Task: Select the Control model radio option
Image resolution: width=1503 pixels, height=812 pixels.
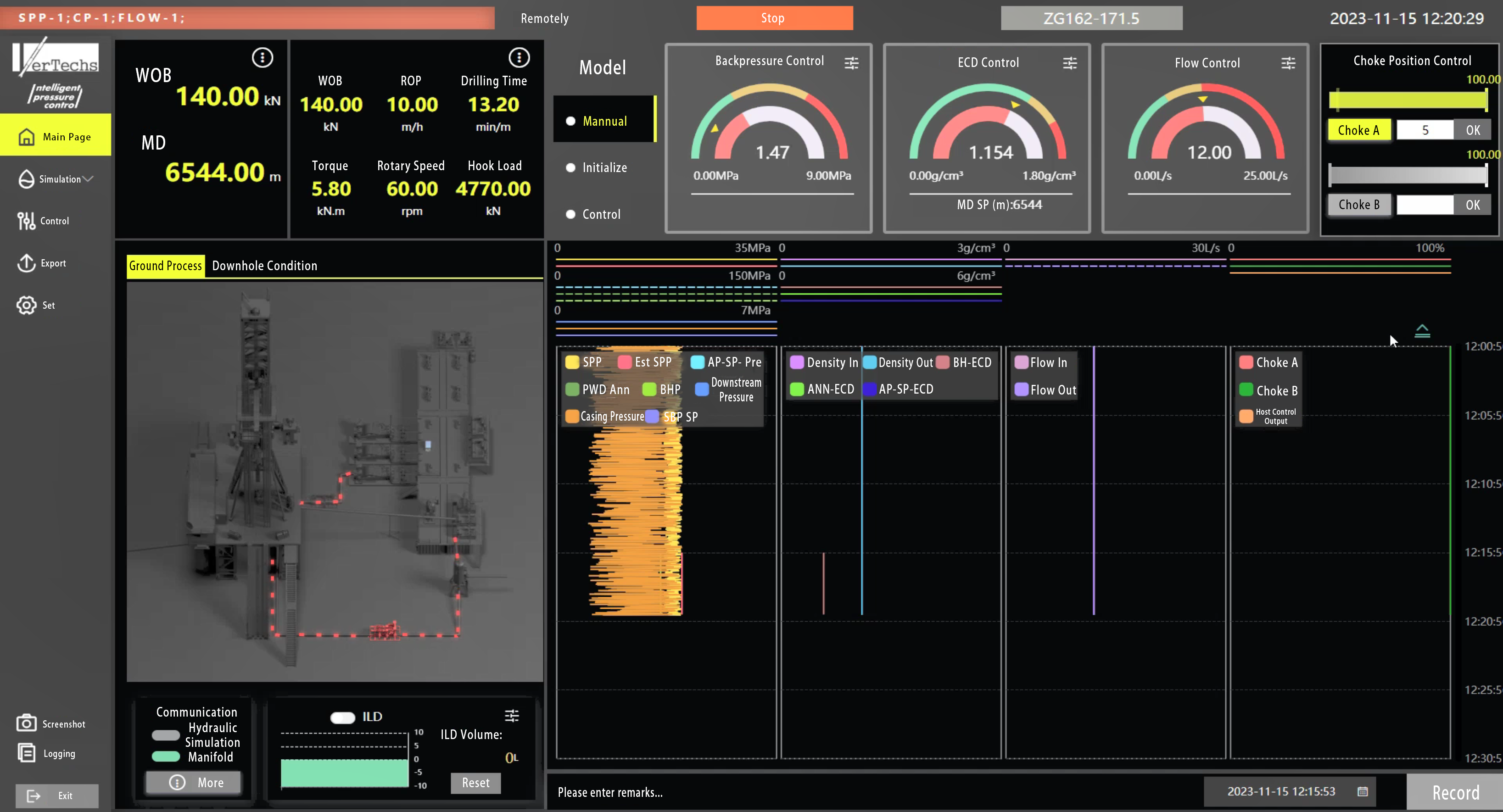Action: coord(593,214)
